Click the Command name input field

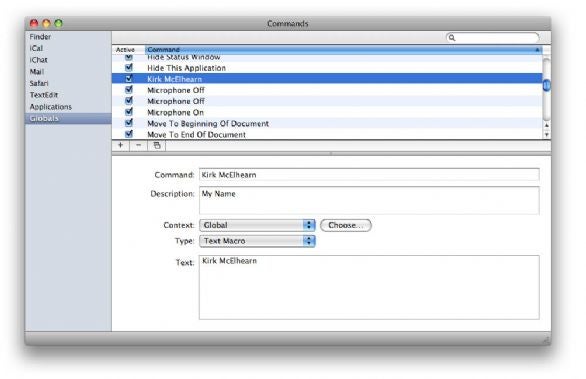(369, 175)
